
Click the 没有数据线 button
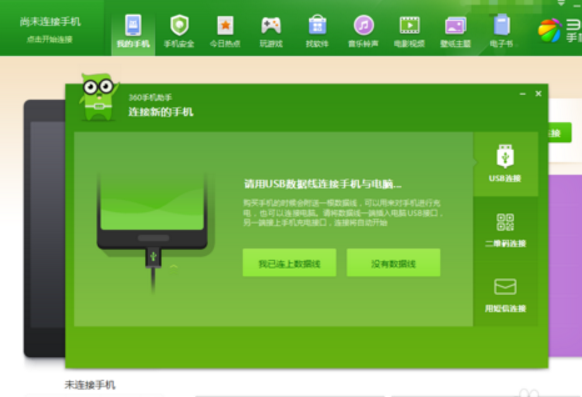[x=393, y=263]
